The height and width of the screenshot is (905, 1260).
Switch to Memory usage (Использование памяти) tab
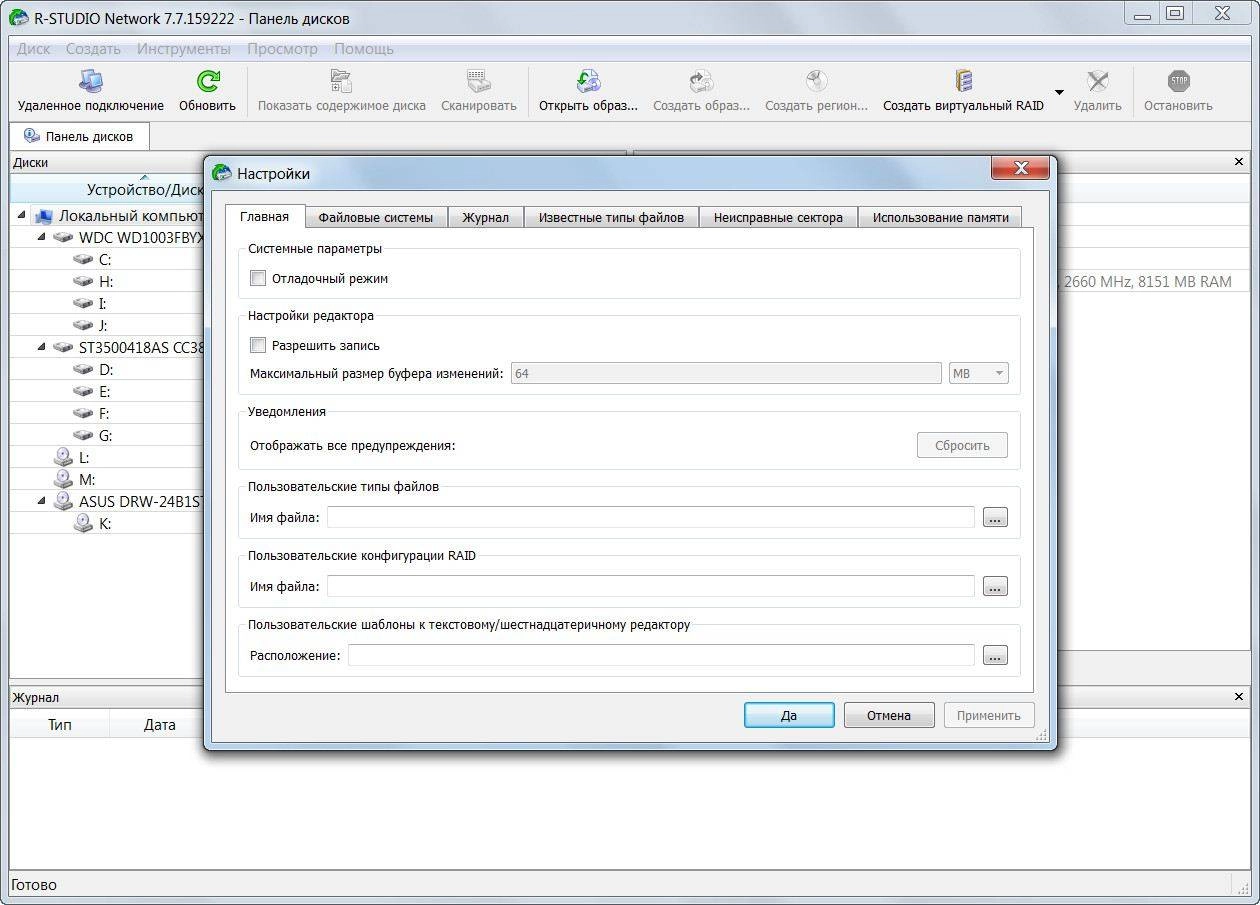940,217
